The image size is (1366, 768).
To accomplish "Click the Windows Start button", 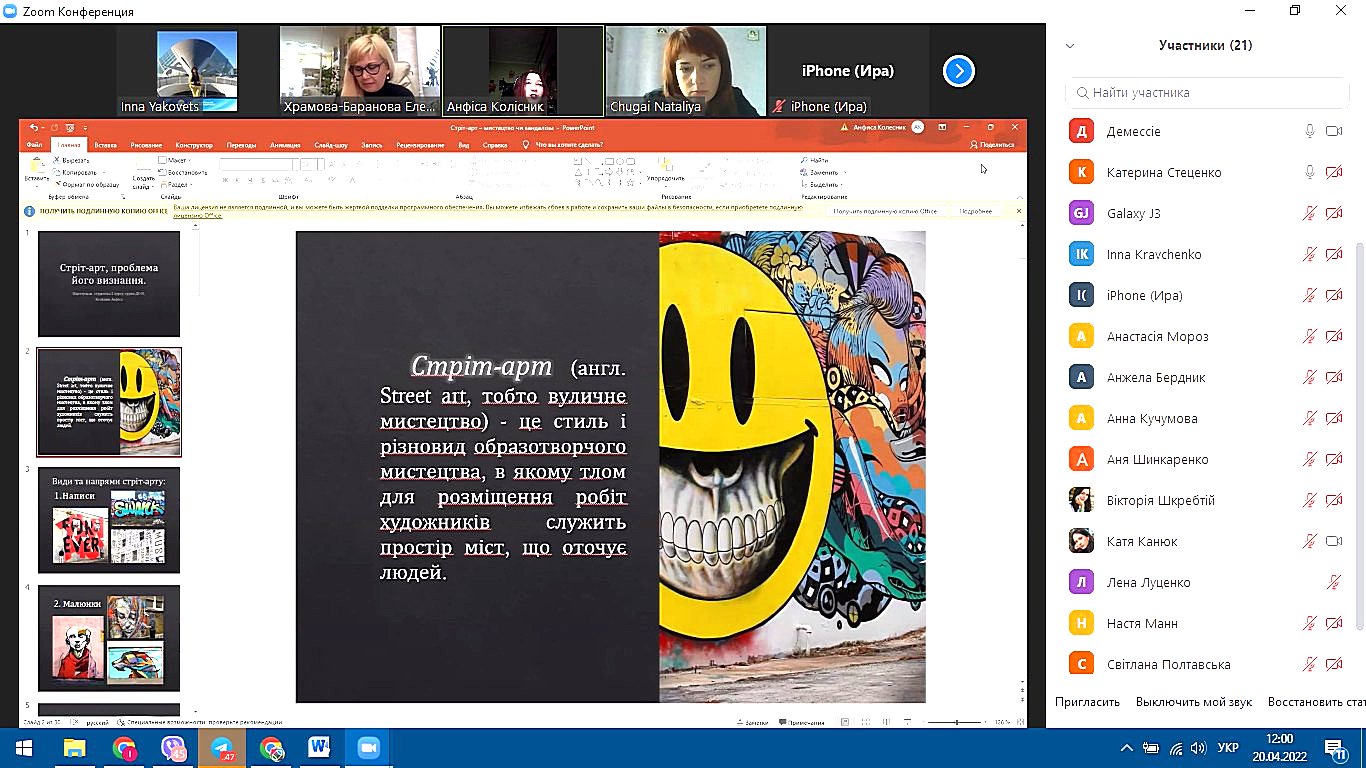I will coord(24,748).
